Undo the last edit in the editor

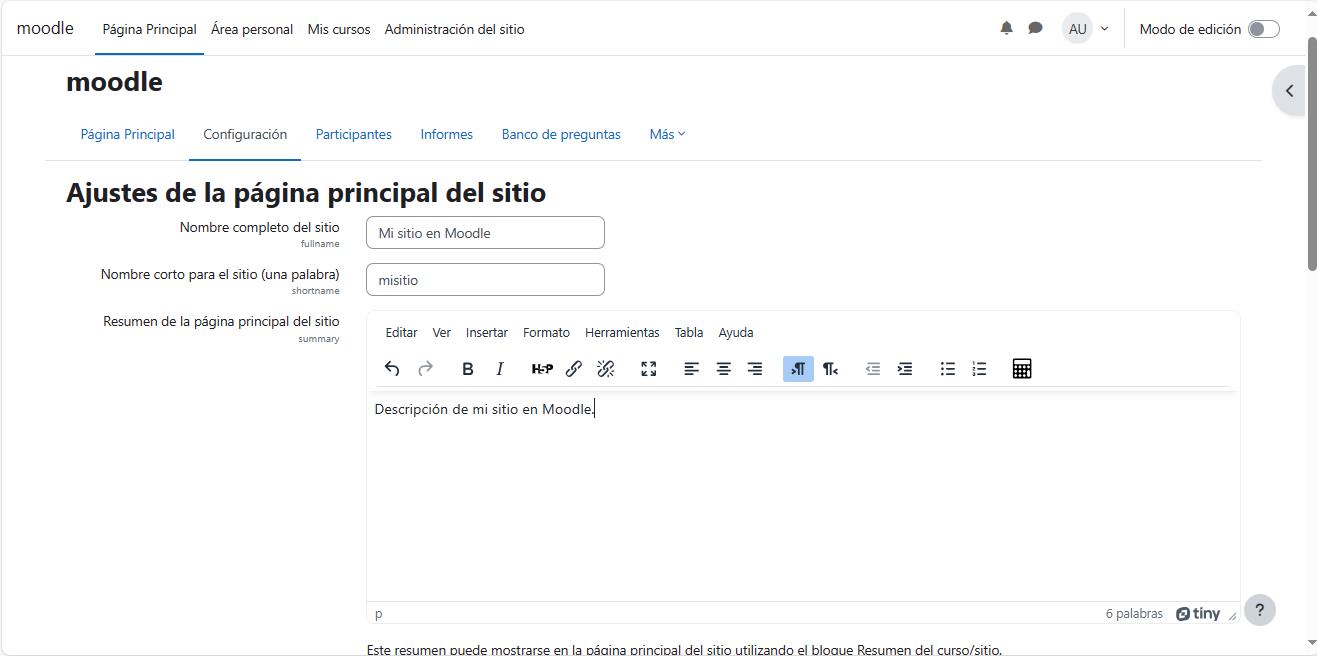tap(392, 369)
